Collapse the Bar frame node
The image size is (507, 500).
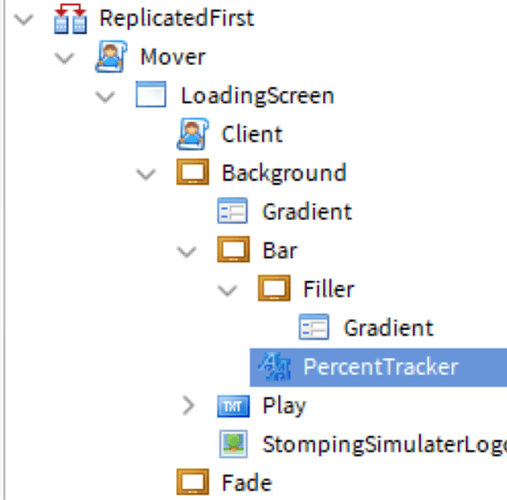pyautogui.click(x=187, y=252)
